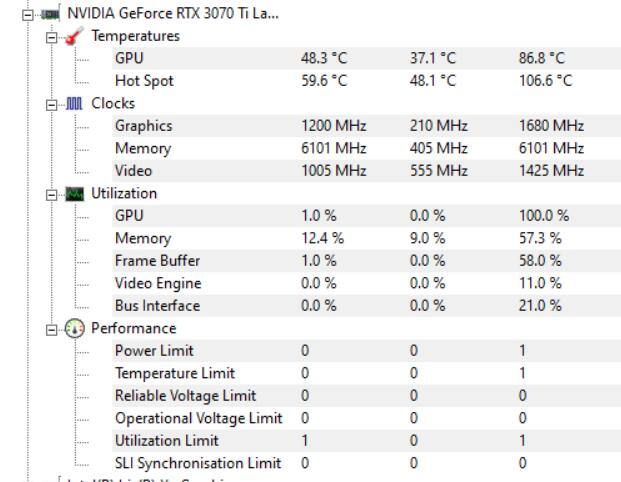Collapse the Clocks section
The width and height of the screenshot is (621, 482).
click(x=52, y=103)
